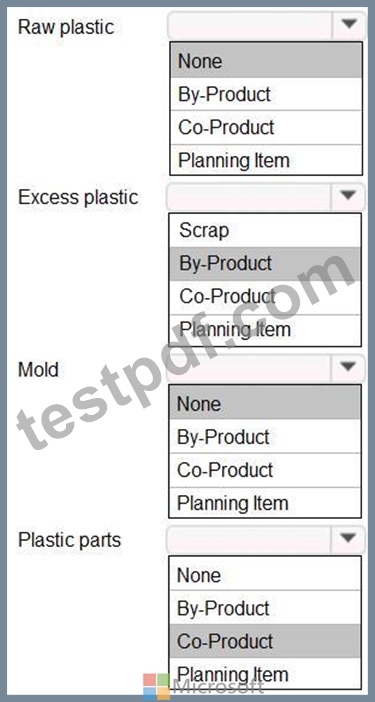The width and height of the screenshot is (375, 702).
Task: Open the Excess plastic dropdown arrow
Action: (348, 196)
